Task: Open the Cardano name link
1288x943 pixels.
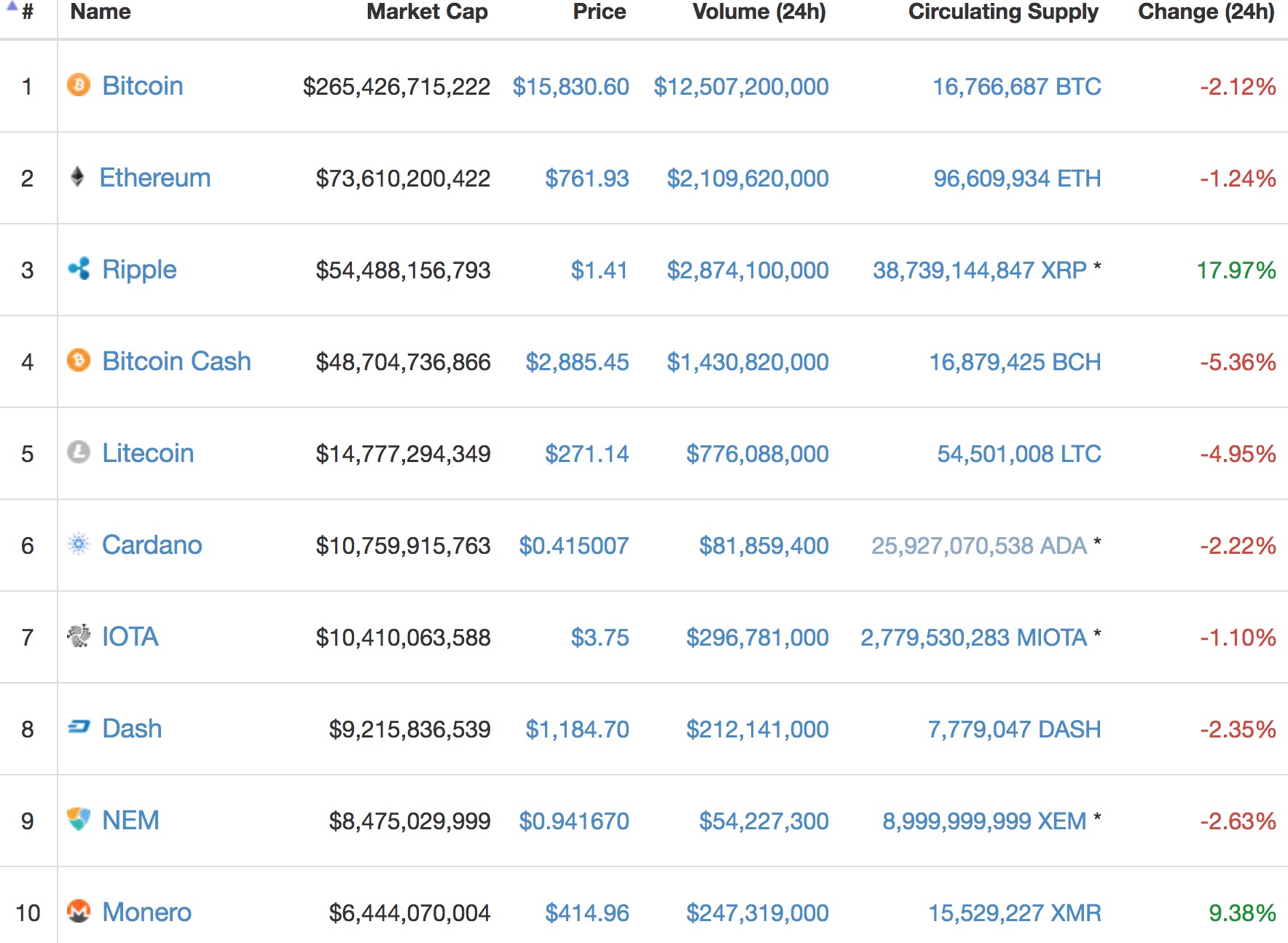Action: [x=152, y=545]
